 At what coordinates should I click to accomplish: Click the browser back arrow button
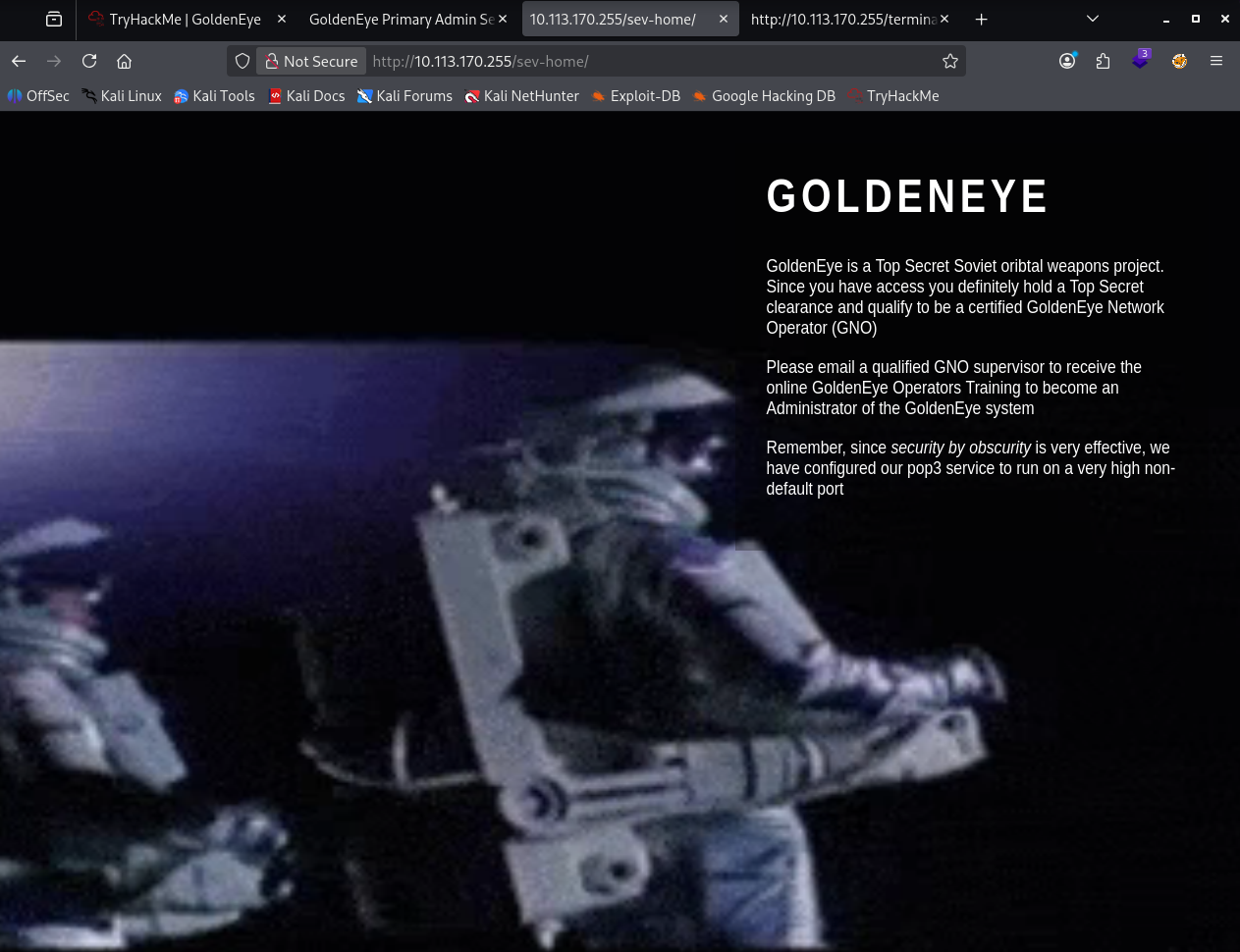[x=19, y=61]
